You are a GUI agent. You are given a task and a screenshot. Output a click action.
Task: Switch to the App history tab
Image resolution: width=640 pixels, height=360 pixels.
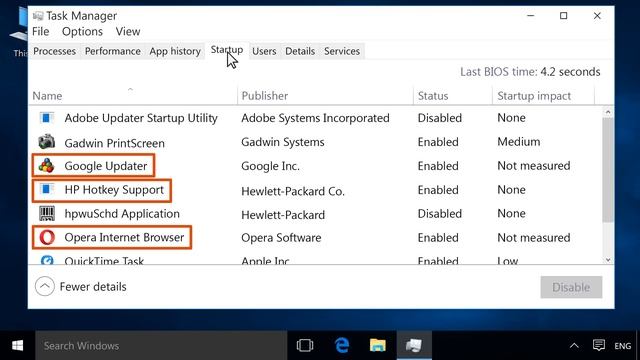[175, 51]
